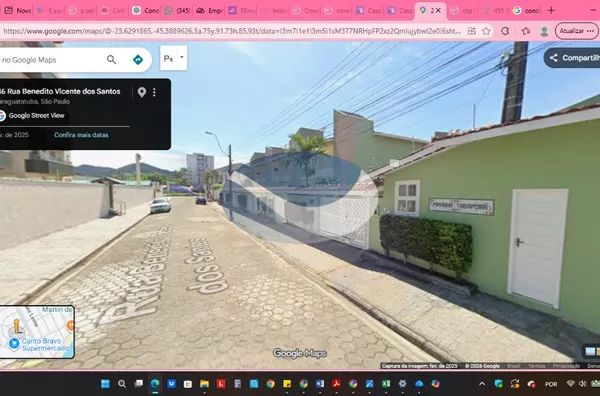This screenshot has width=600, height=396.
Task: Switch to the 'Nova' tab
Action: [x=18, y=11]
